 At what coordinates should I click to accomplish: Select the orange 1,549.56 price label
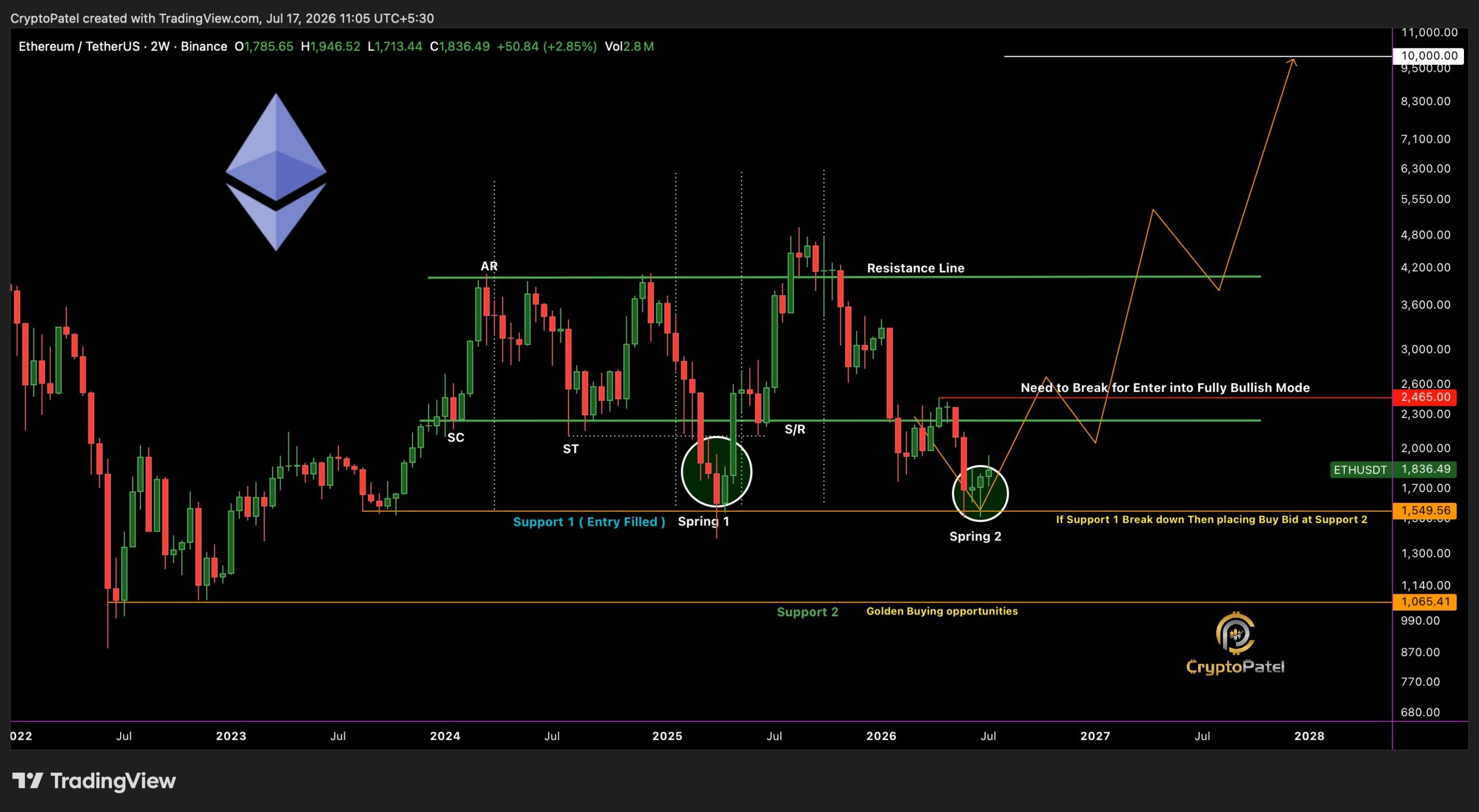1425,510
